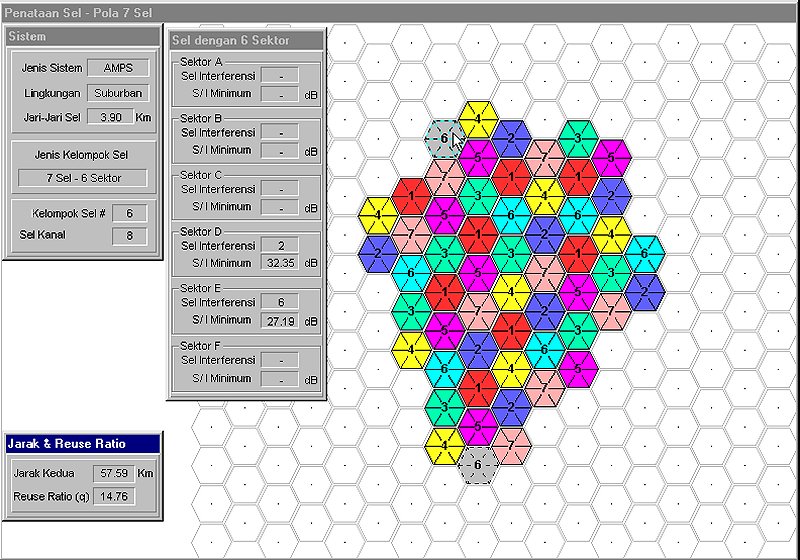Click the Jarak Kedua 57.59 field

[x=115, y=473]
